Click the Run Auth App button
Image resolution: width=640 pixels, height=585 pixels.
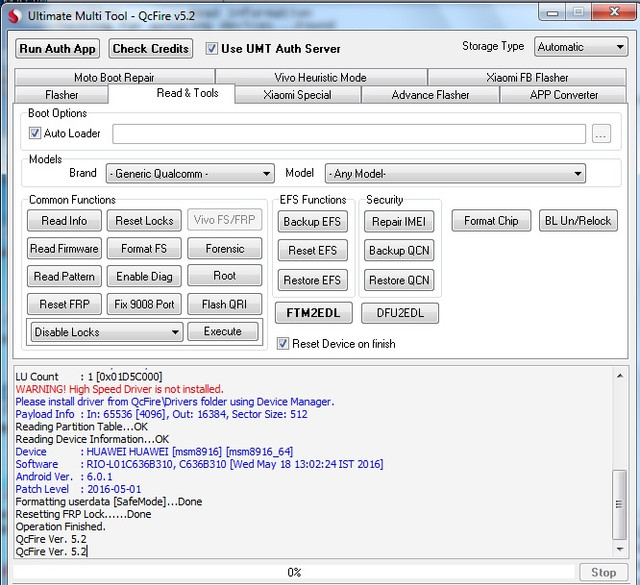(58, 49)
